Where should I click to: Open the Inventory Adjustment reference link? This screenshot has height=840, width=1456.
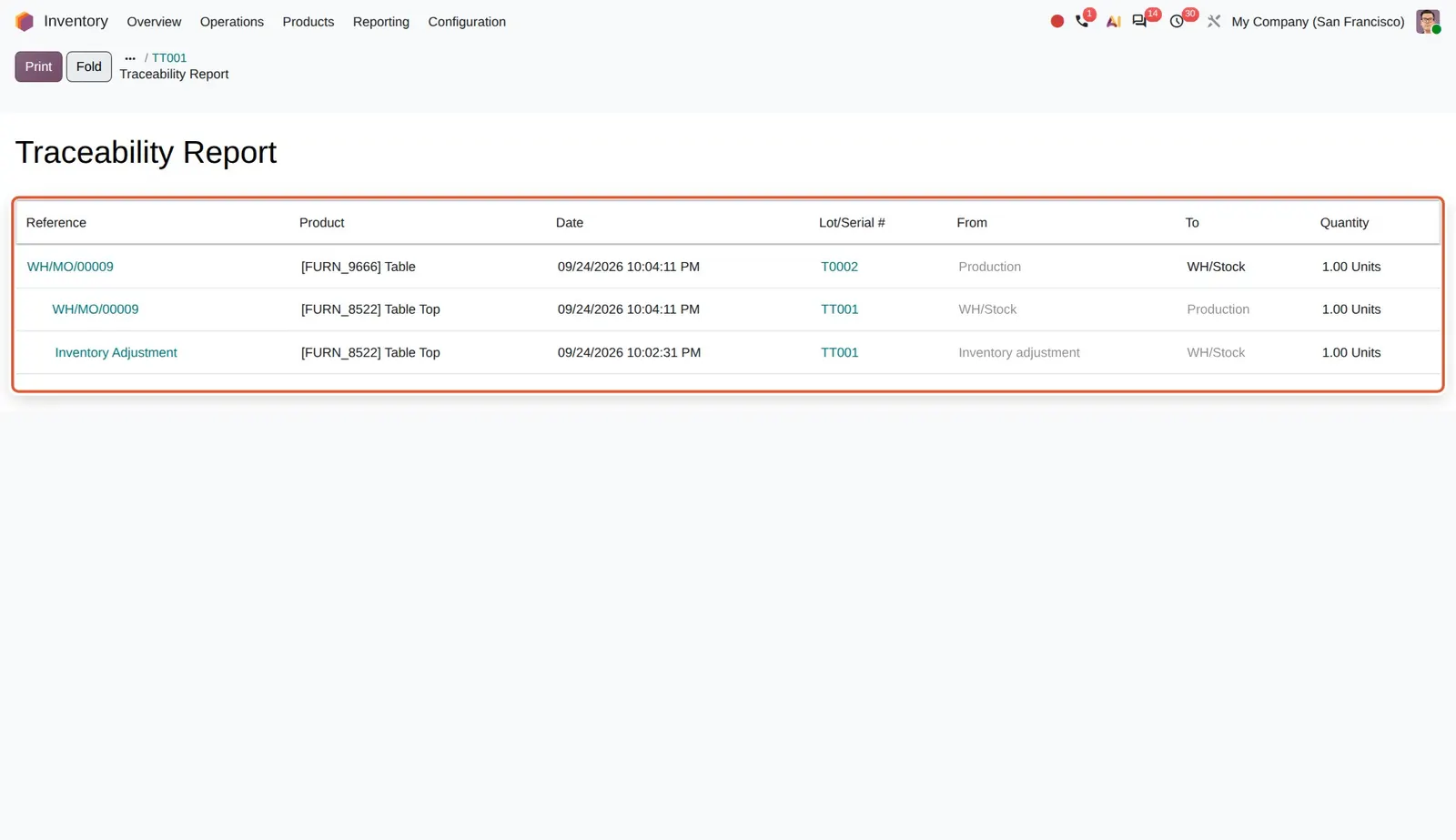[116, 352]
